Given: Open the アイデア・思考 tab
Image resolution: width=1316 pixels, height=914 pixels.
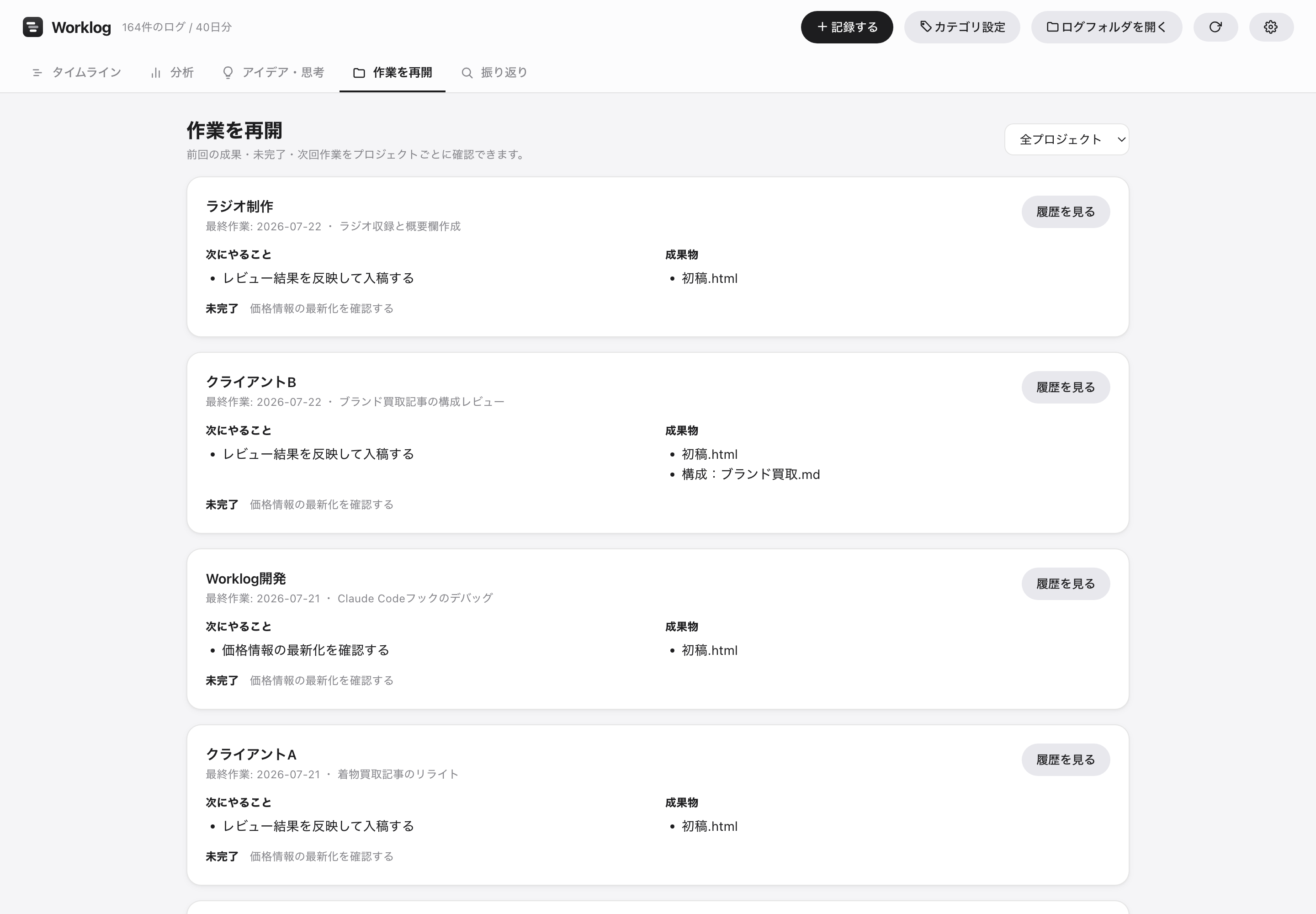Looking at the screenshot, I should 273,73.
